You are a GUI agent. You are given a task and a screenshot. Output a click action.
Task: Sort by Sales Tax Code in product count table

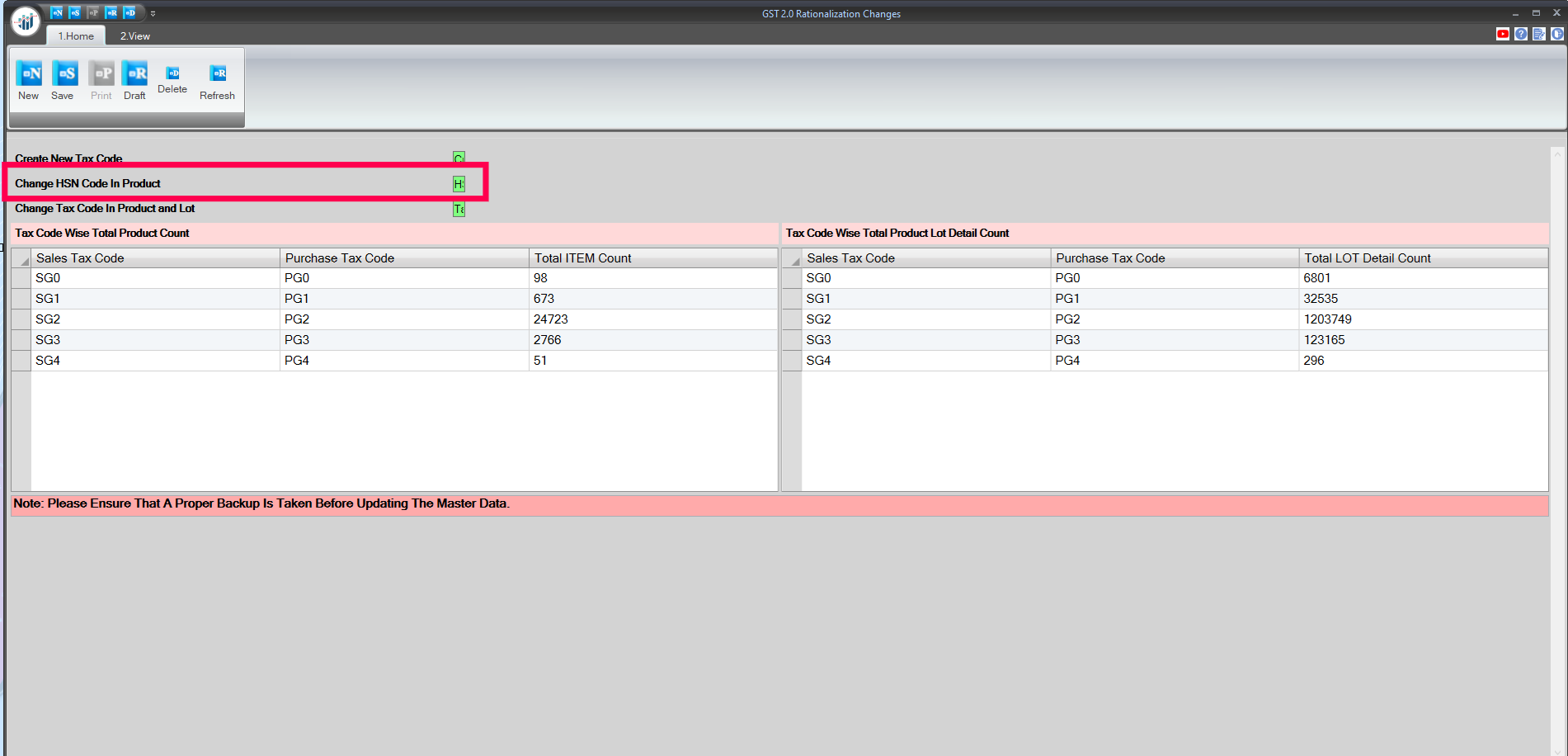(x=156, y=258)
